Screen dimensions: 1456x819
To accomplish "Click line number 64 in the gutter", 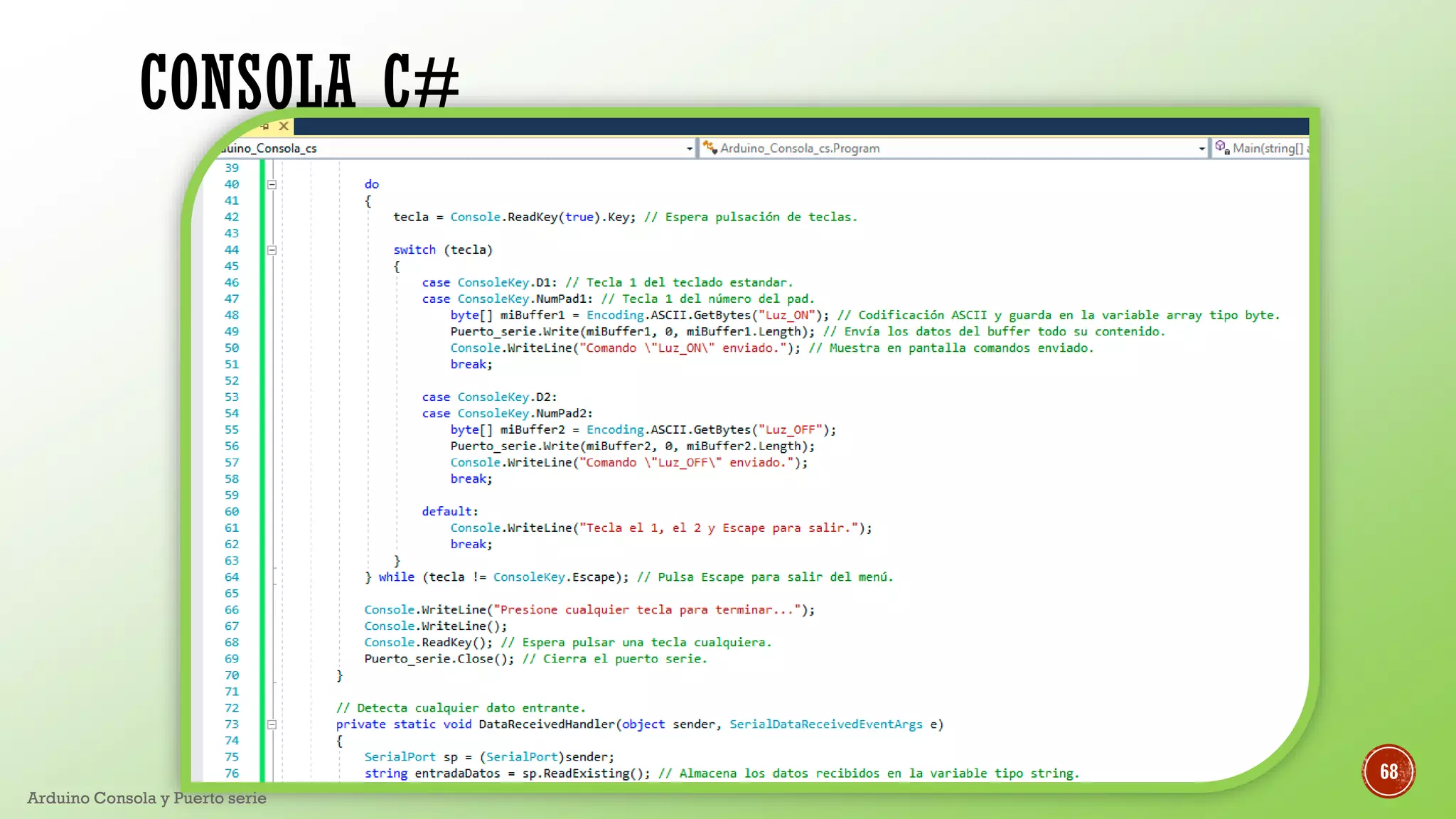I will [x=232, y=577].
